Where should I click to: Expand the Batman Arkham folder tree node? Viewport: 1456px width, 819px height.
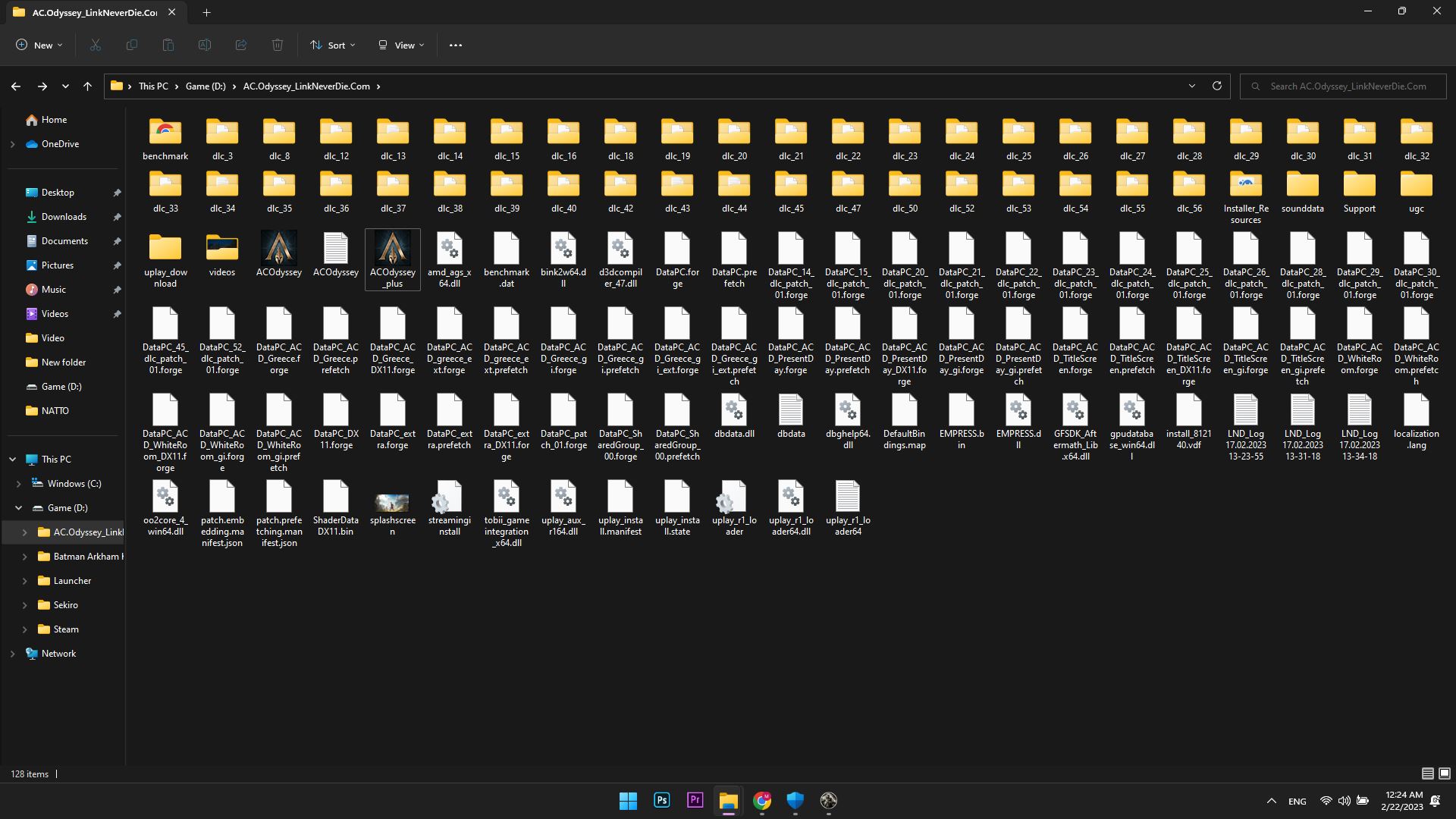tap(24, 557)
